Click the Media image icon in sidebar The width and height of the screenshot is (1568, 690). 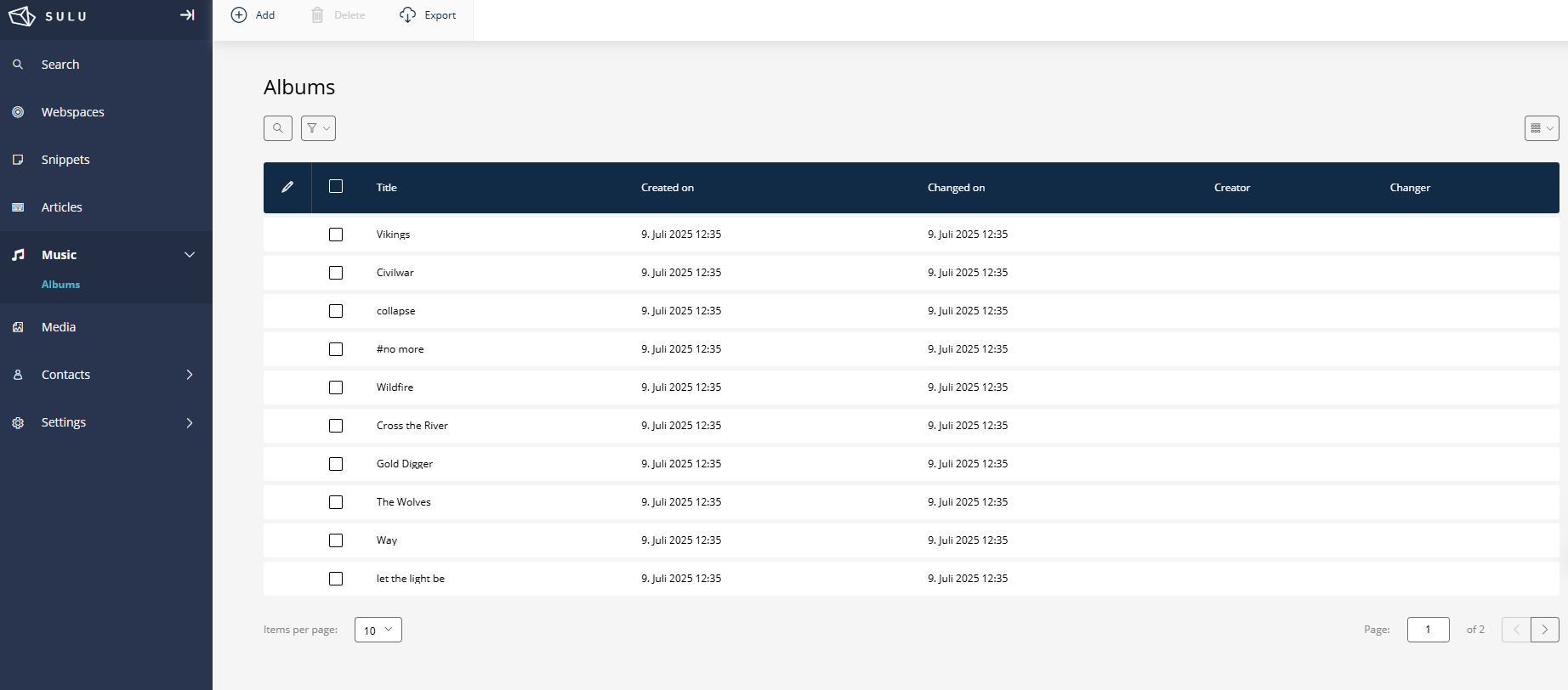coord(18,327)
